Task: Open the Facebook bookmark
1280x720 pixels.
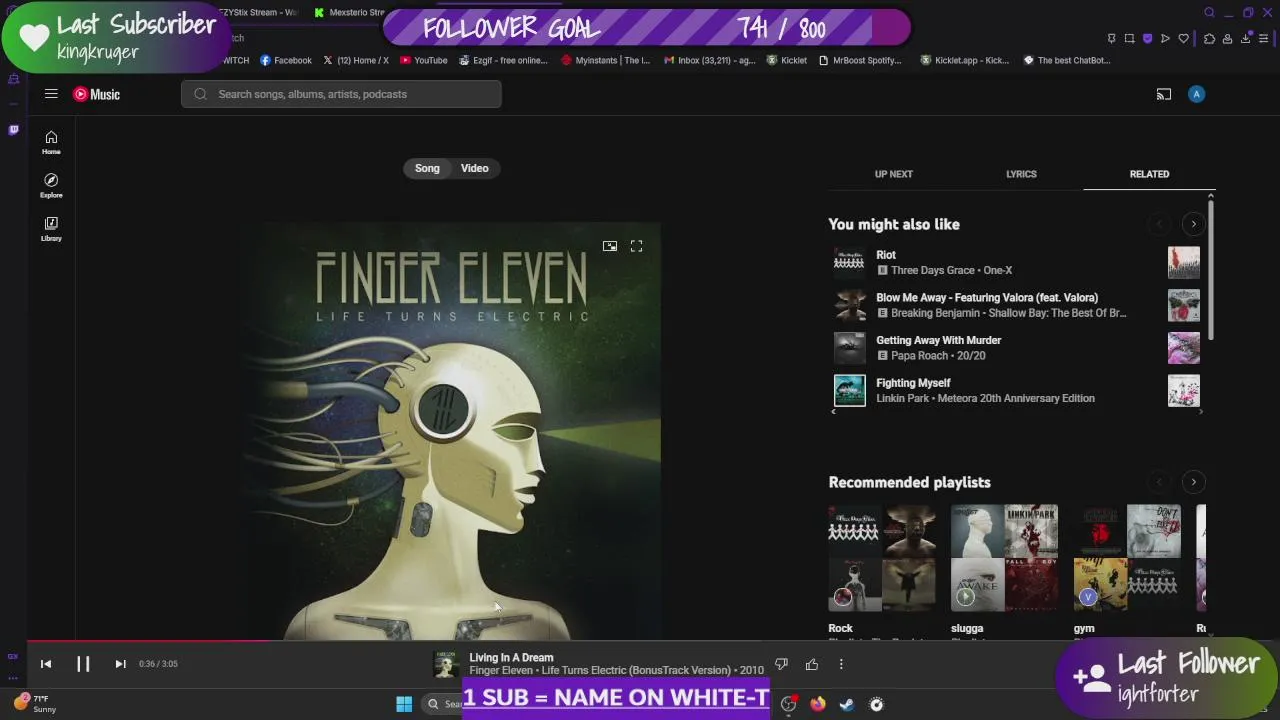Action: point(286,60)
